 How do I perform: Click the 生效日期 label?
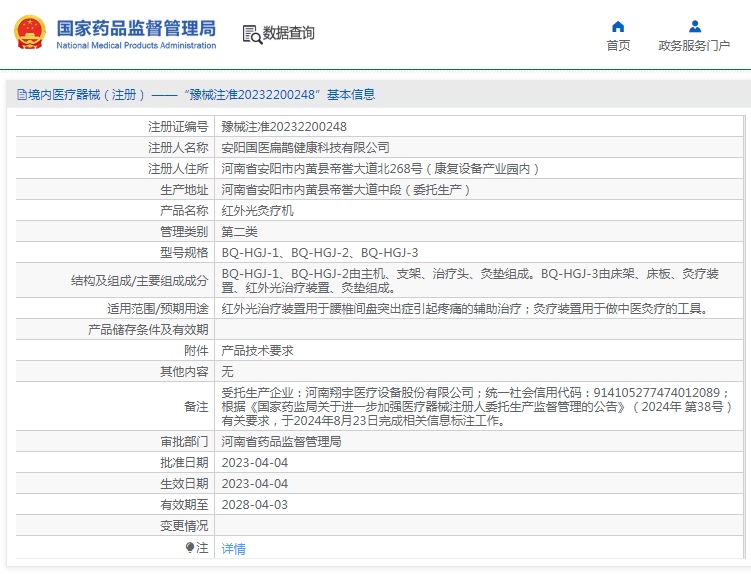coord(184,484)
